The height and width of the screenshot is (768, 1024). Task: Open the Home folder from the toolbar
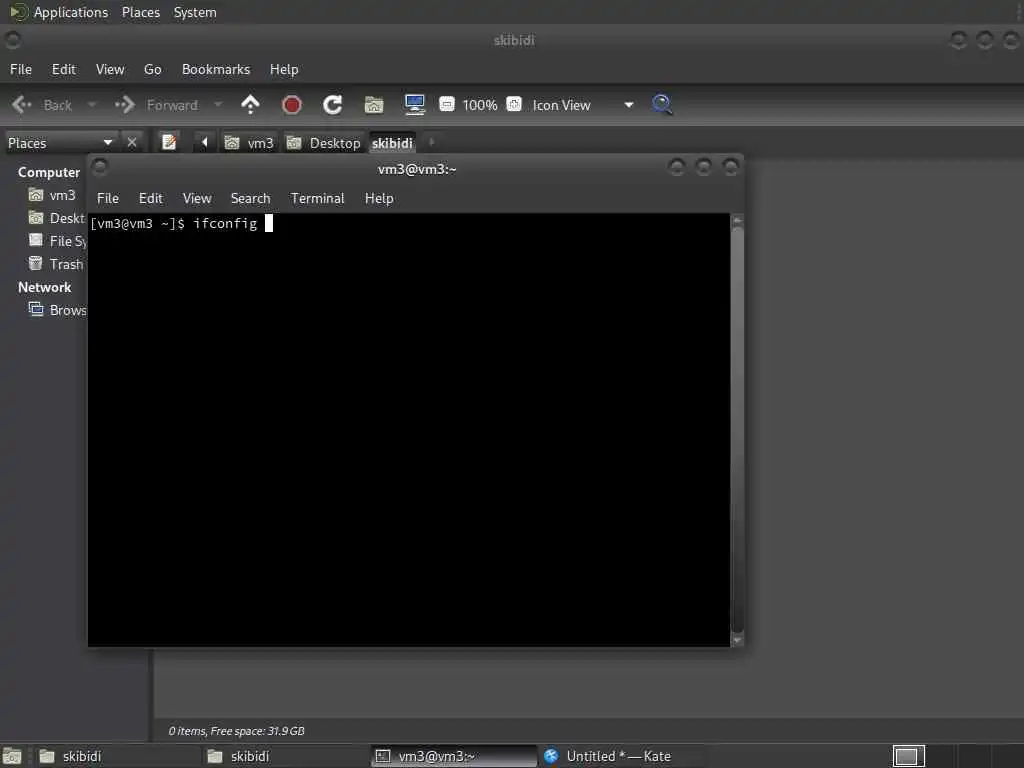click(x=374, y=104)
